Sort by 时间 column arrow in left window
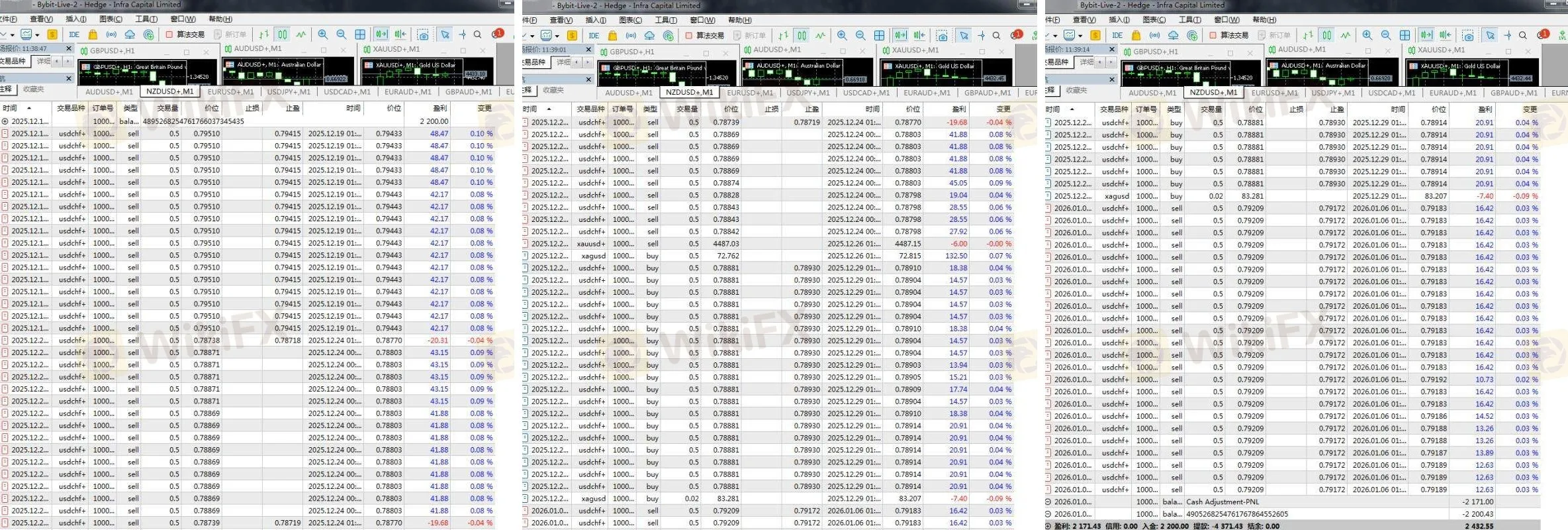The image size is (1568, 530). [x=29, y=108]
